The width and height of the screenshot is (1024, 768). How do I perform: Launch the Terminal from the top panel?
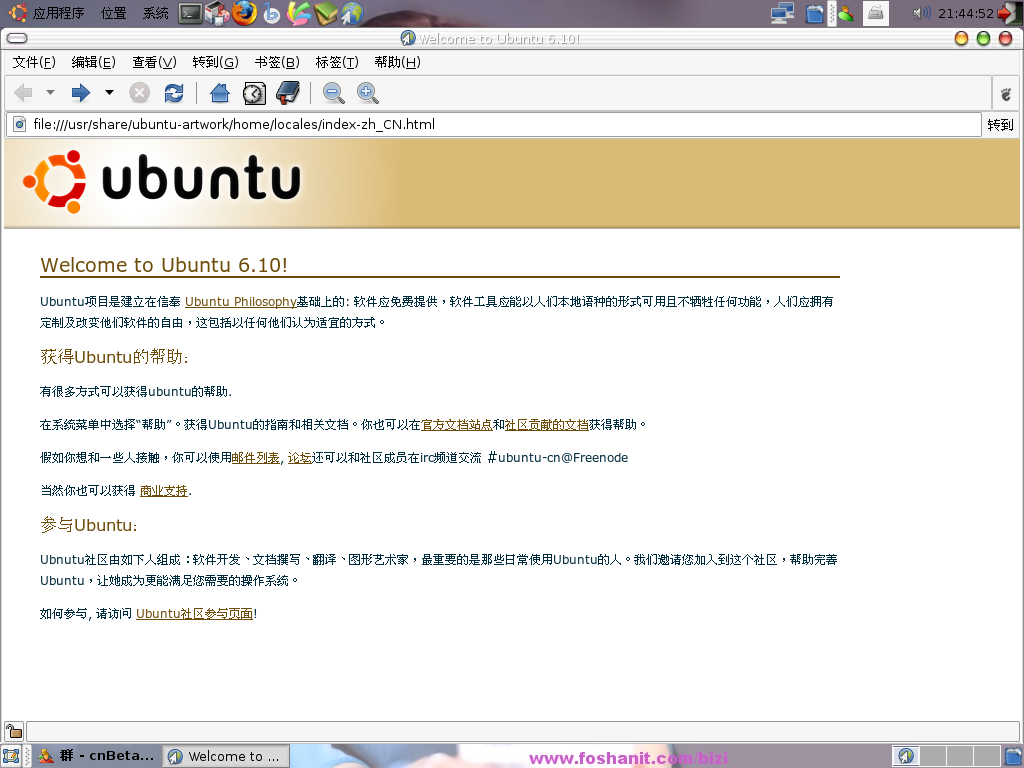pos(191,13)
